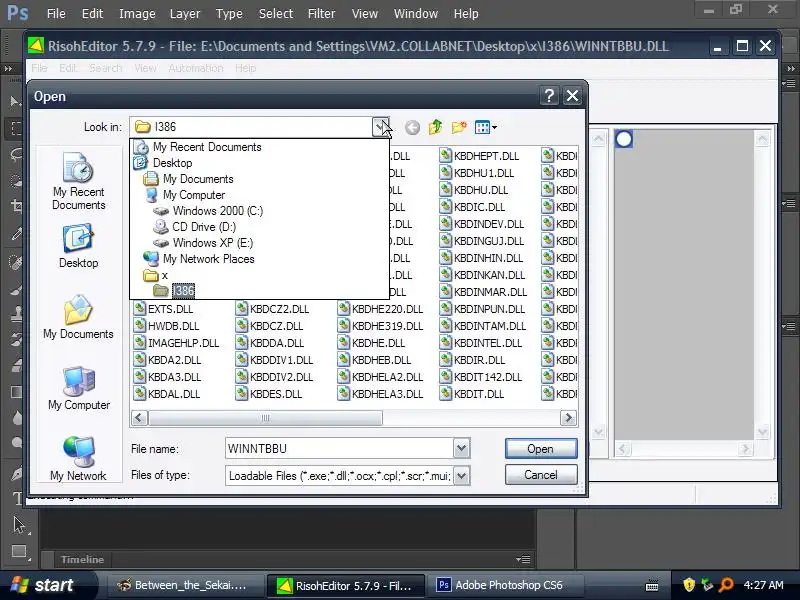Open Photoshop Edit menu

(92, 14)
